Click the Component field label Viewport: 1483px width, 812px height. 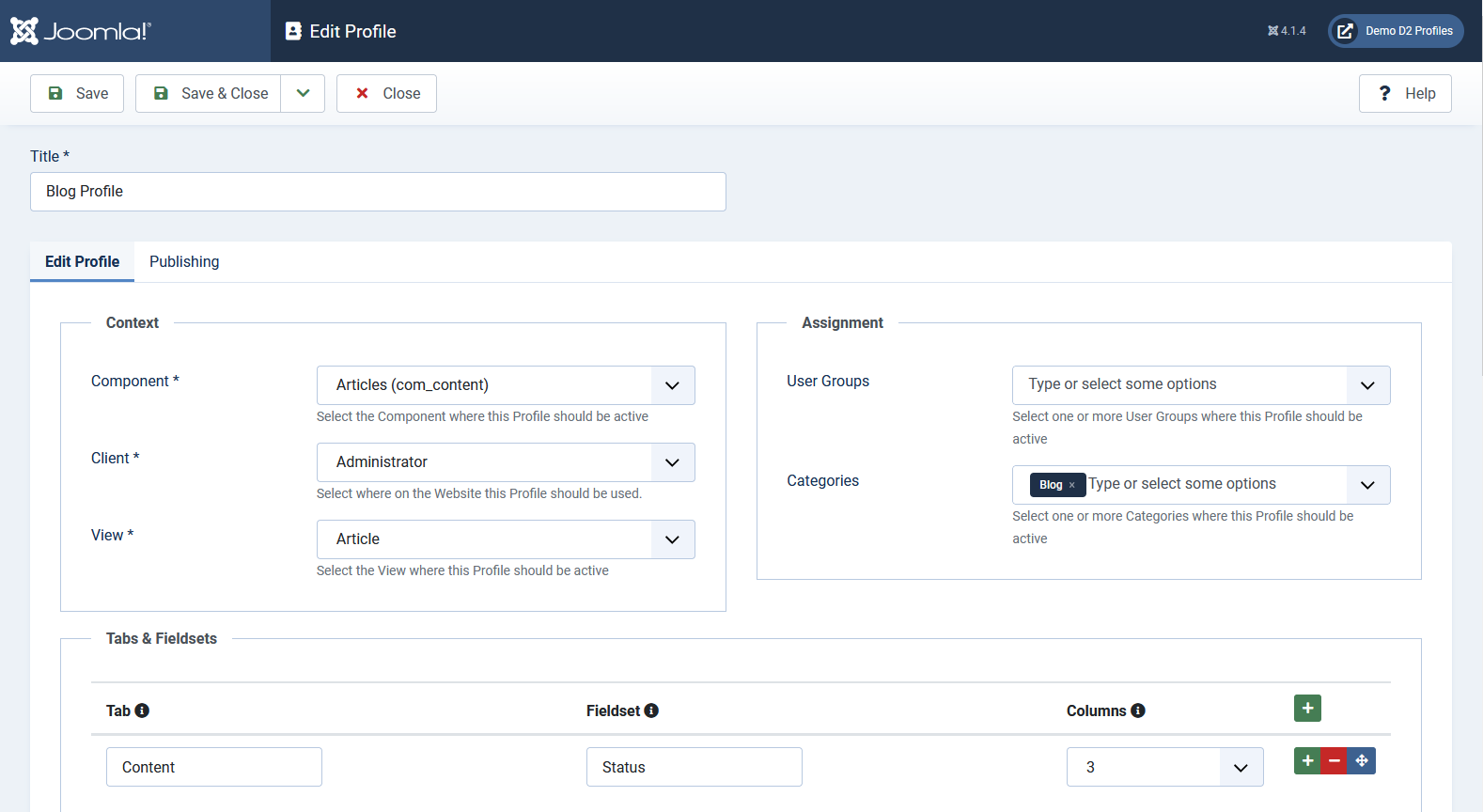pos(134,381)
